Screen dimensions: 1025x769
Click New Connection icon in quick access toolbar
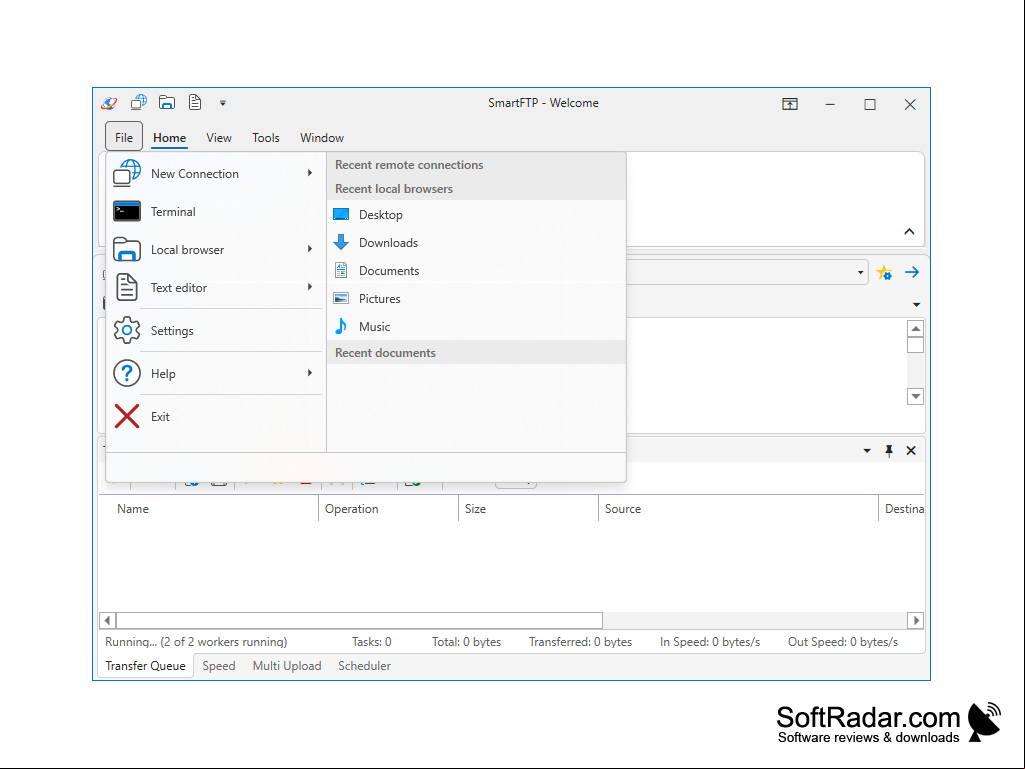[139, 102]
